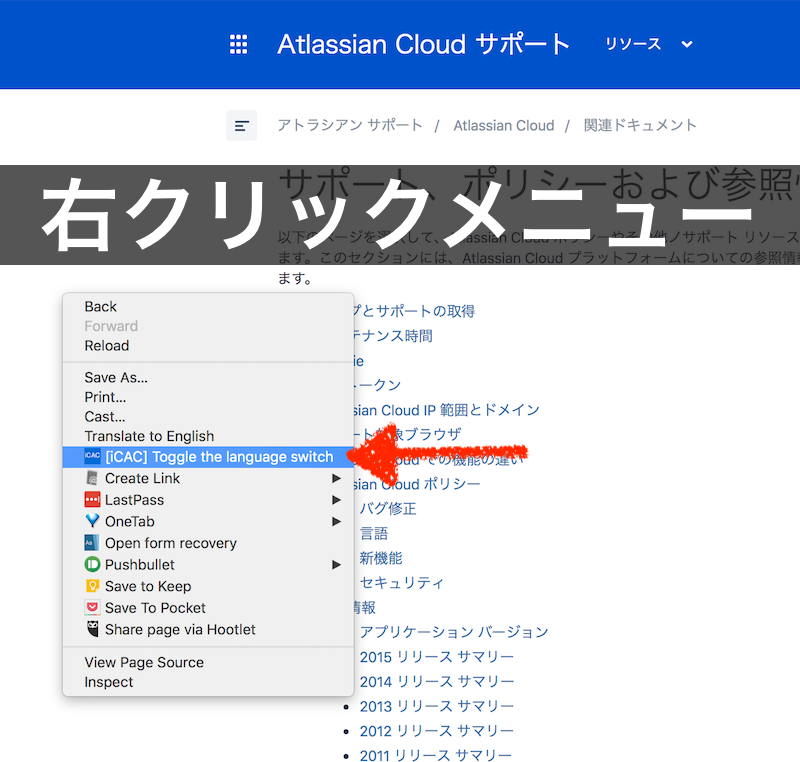This screenshot has height=762, width=800.
Task: Open the Cloud IP 範囲とドメイン link
Action: (446, 410)
